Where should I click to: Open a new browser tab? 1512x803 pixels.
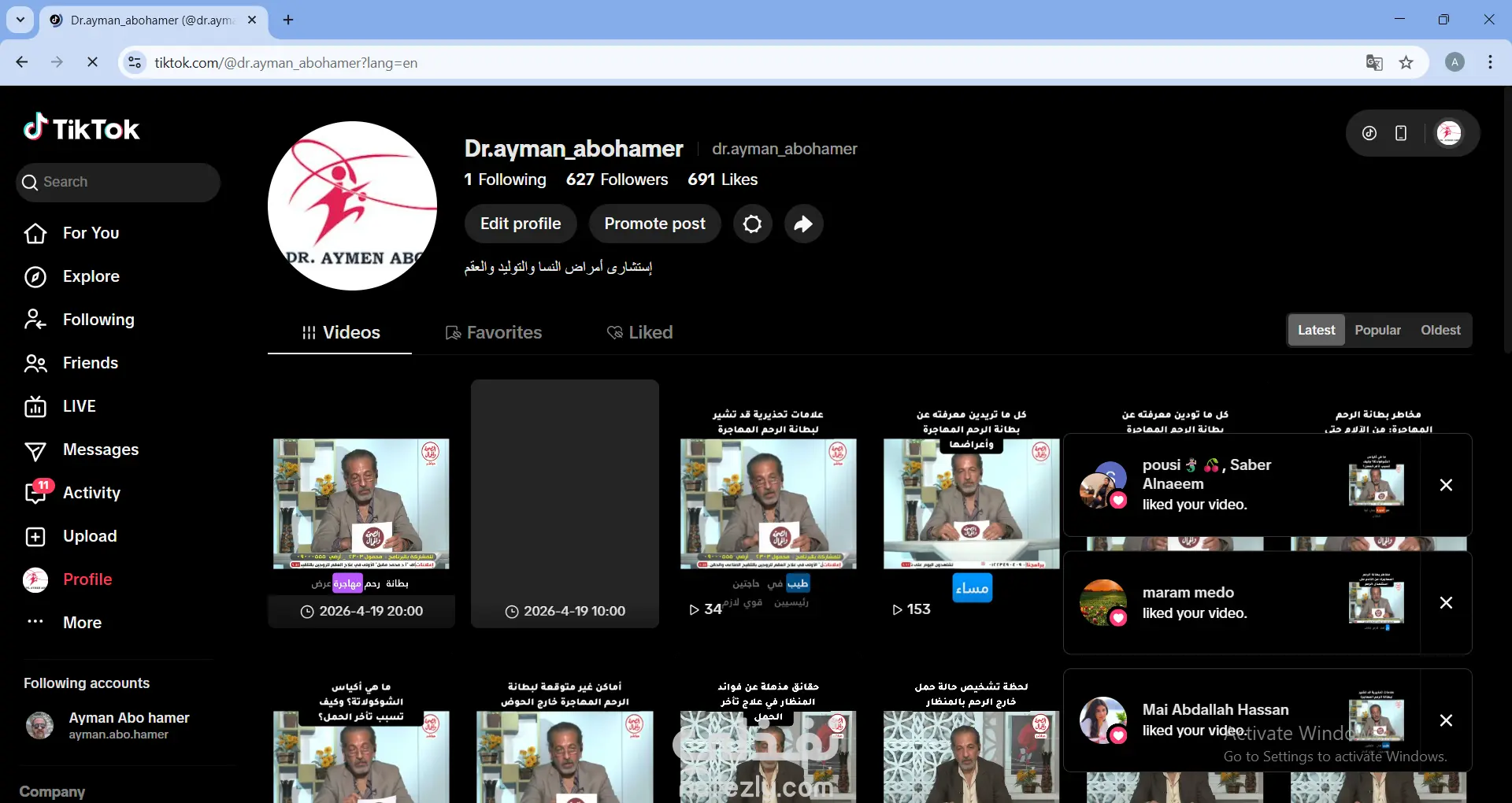[288, 20]
